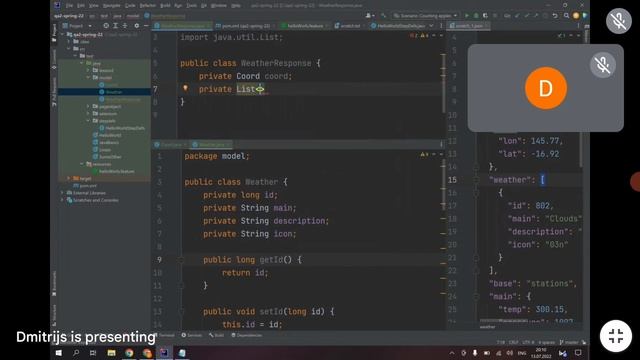This screenshot has width=640, height=360.
Task: Fold the getId method at line 9
Action: (181, 260)
